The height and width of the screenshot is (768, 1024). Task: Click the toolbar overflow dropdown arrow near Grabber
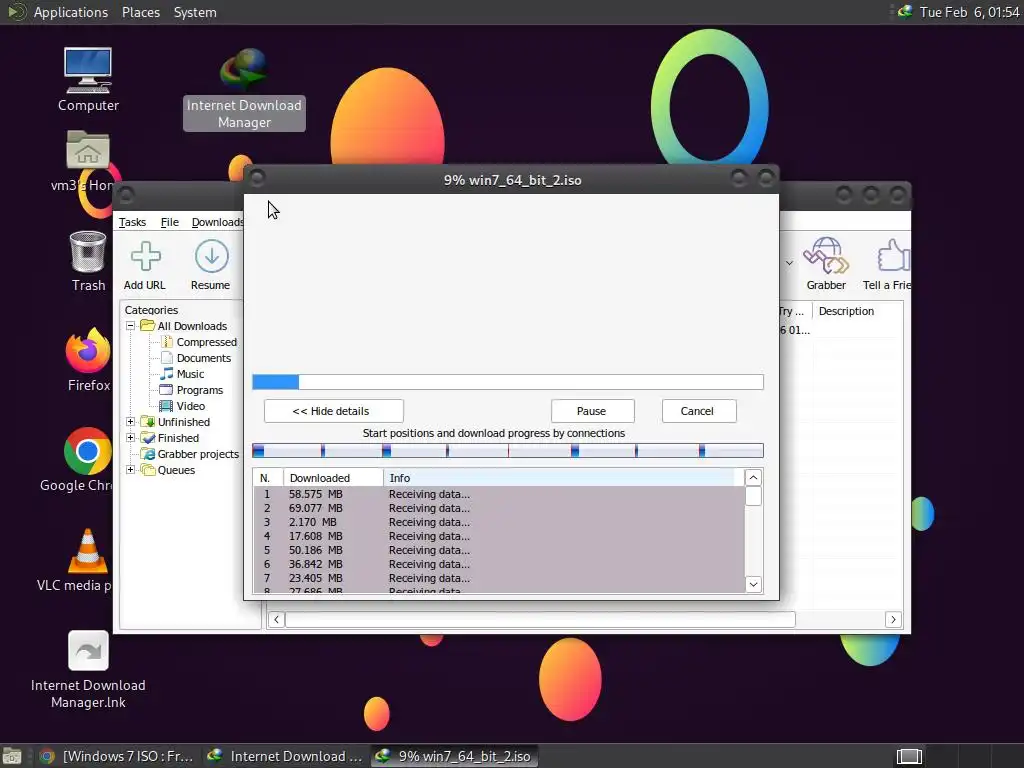(789, 263)
